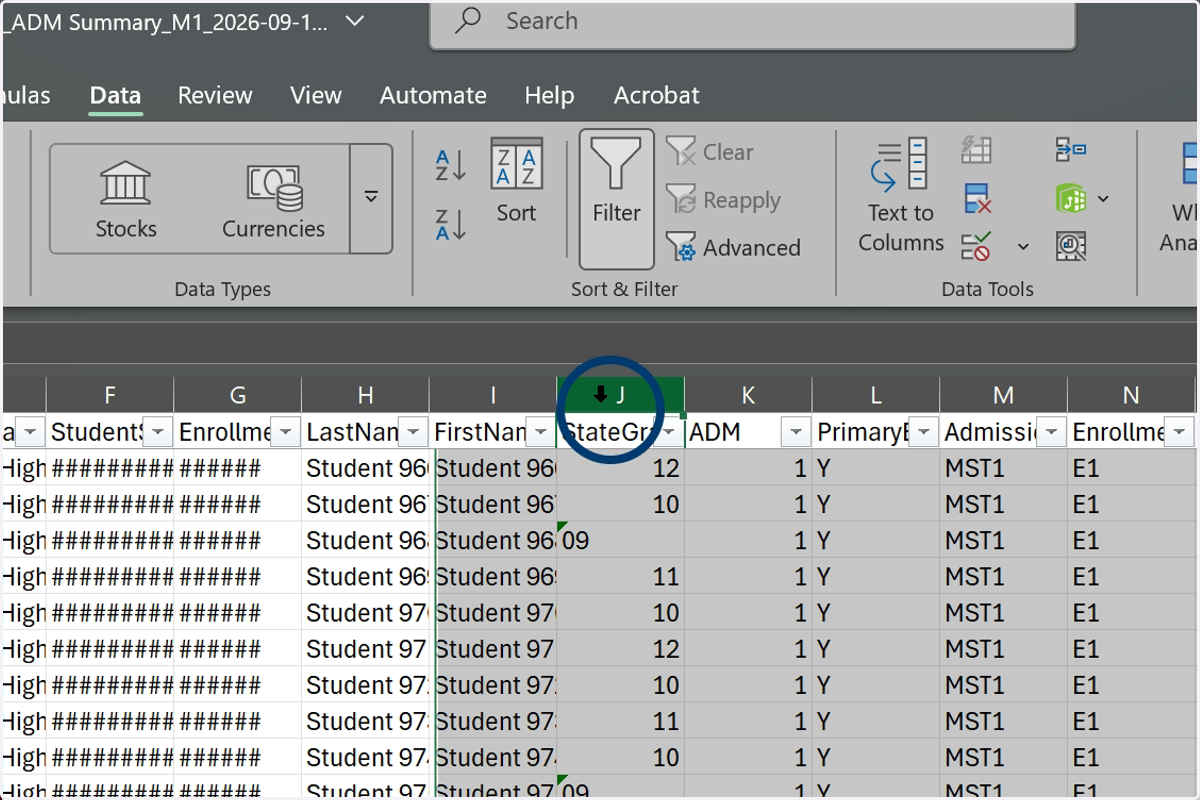Switch to the View tab
This screenshot has height=800, width=1200.
point(316,96)
